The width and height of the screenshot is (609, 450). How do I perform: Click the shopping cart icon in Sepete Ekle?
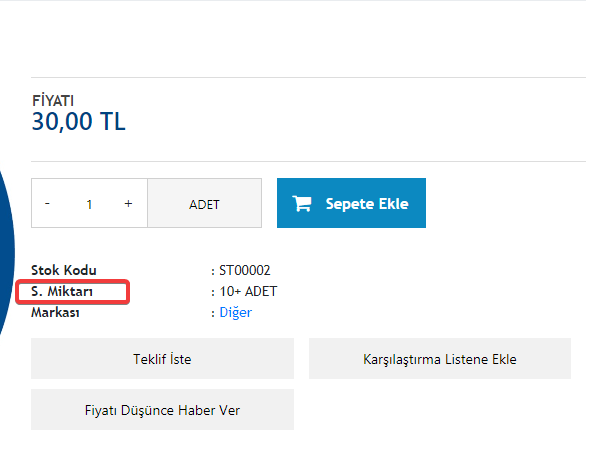(x=302, y=204)
